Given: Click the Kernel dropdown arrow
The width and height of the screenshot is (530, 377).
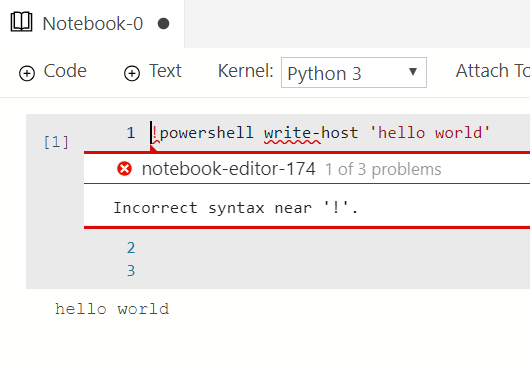Looking at the screenshot, I should (412, 71).
